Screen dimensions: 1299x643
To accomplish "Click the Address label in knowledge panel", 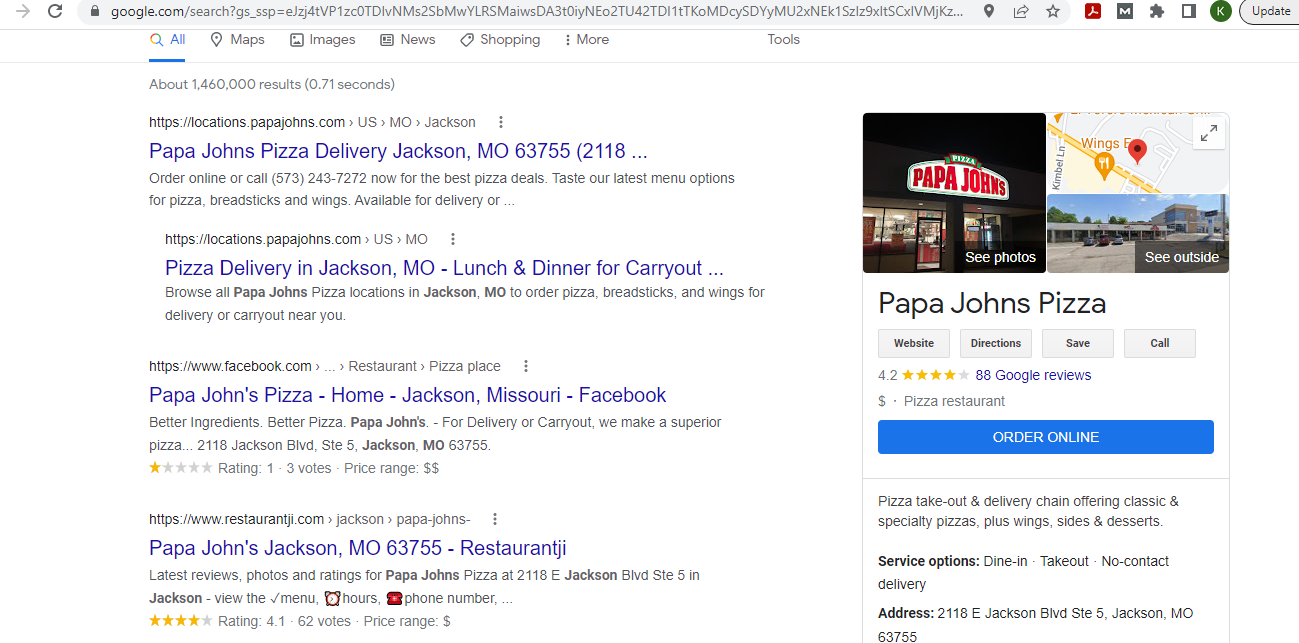I will 906,613.
